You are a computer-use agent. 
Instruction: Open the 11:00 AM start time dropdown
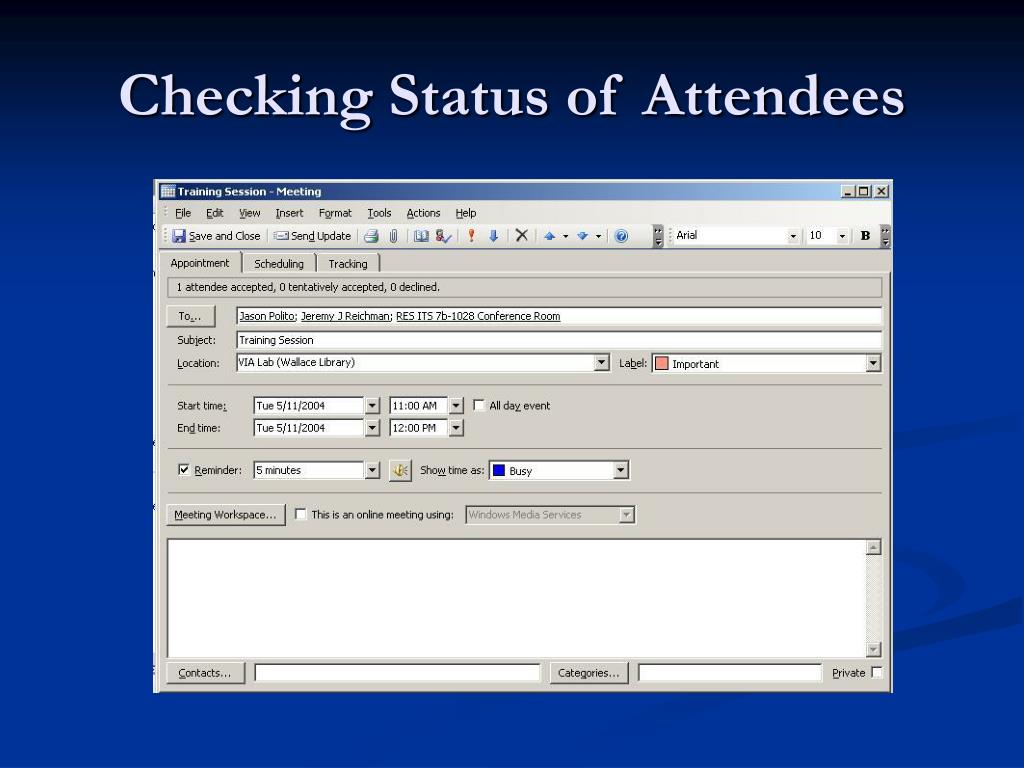(456, 406)
